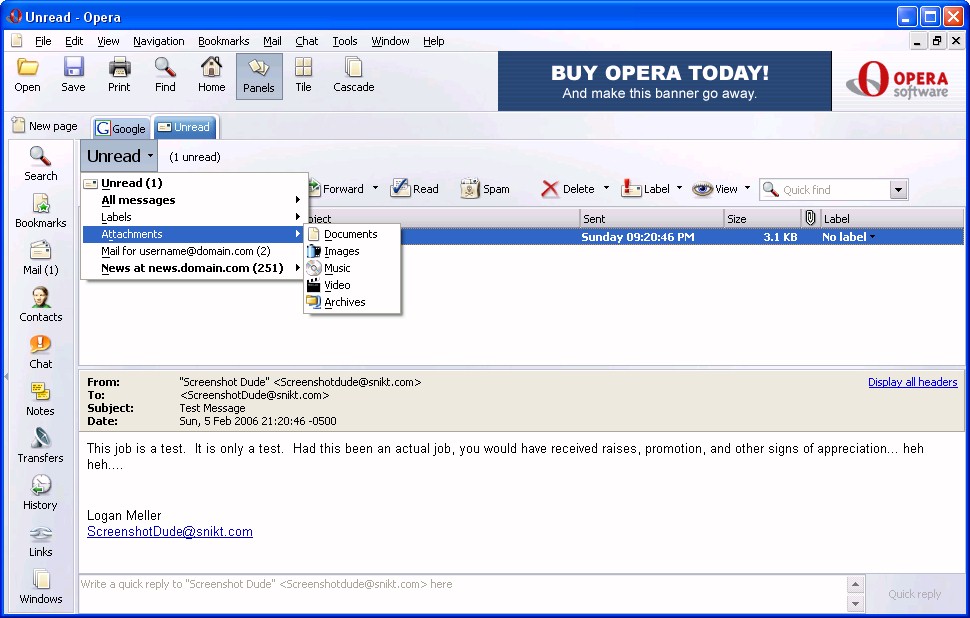Open the Search panel in sidebar
970x618 pixels.
(41, 164)
